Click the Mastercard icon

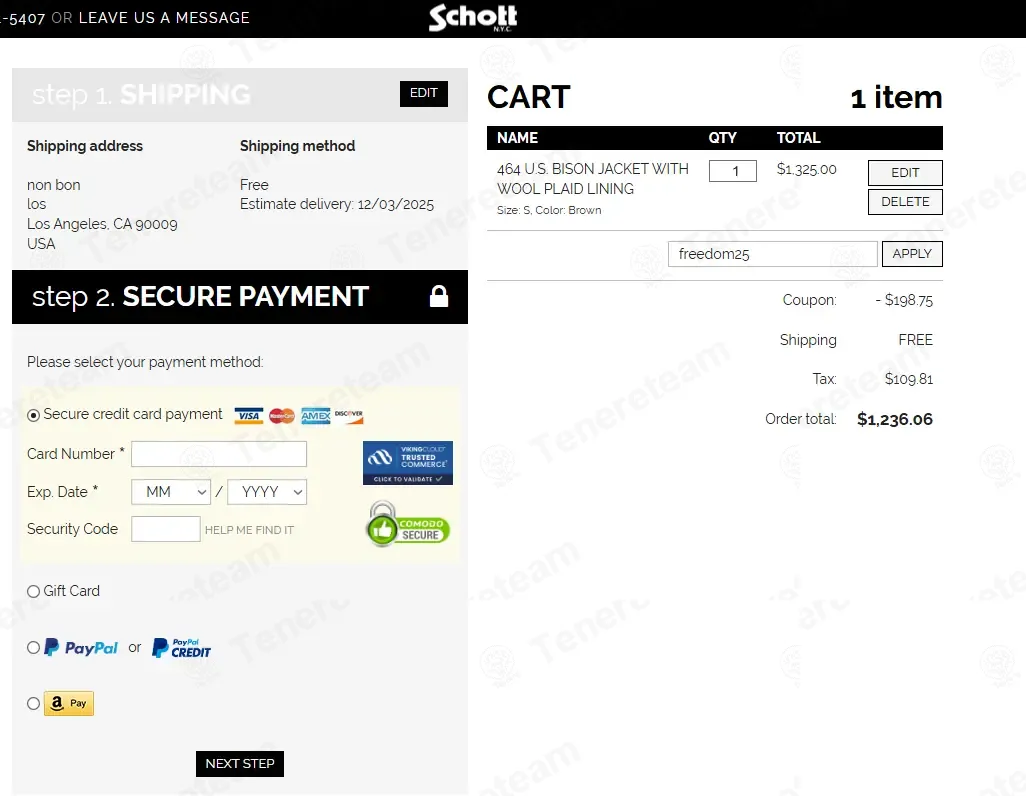pos(282,416)
